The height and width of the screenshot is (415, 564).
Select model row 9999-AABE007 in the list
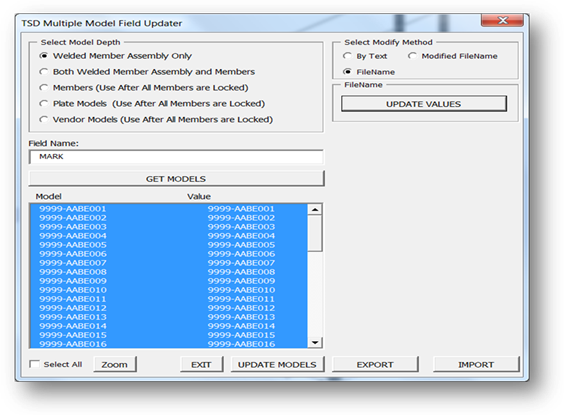[x=169, y=263]
